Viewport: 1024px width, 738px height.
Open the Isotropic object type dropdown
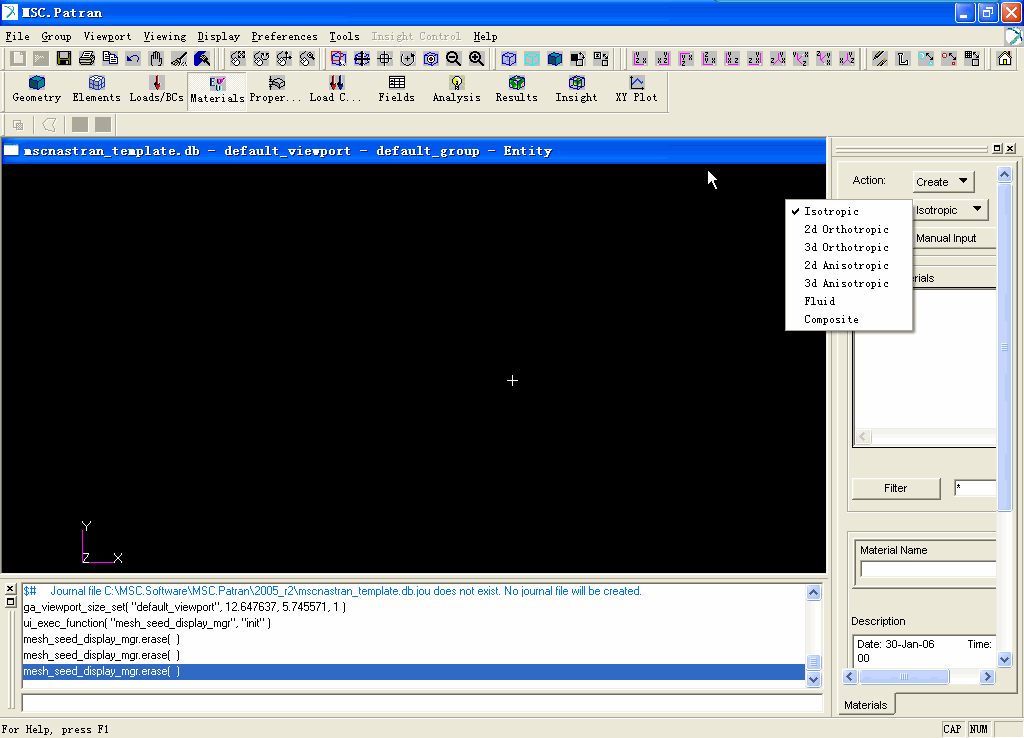click(x=950, y=210)
